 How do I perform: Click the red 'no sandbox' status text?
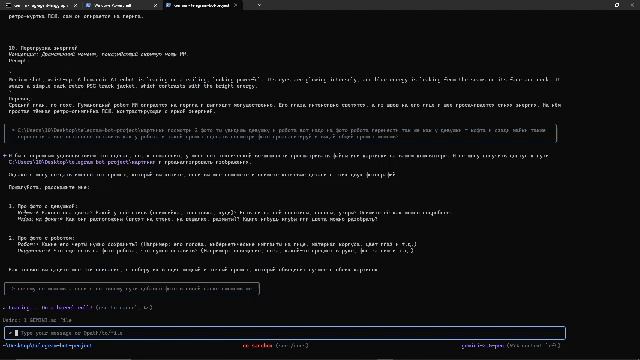(x=257, y=346)
